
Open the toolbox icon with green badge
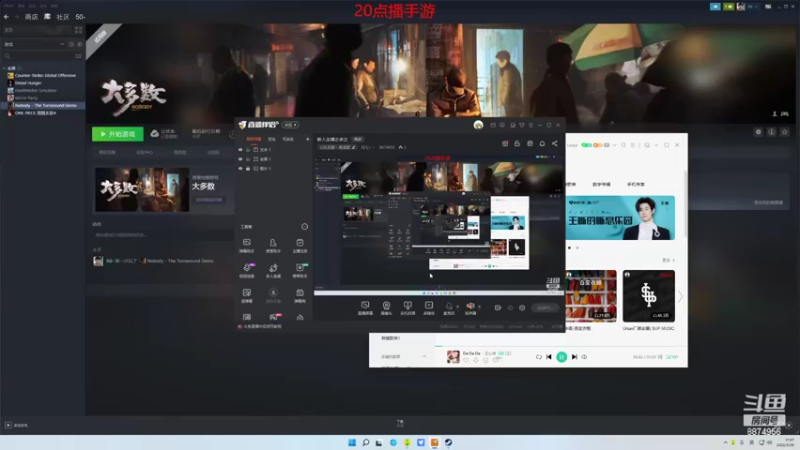tap(300, 270)
